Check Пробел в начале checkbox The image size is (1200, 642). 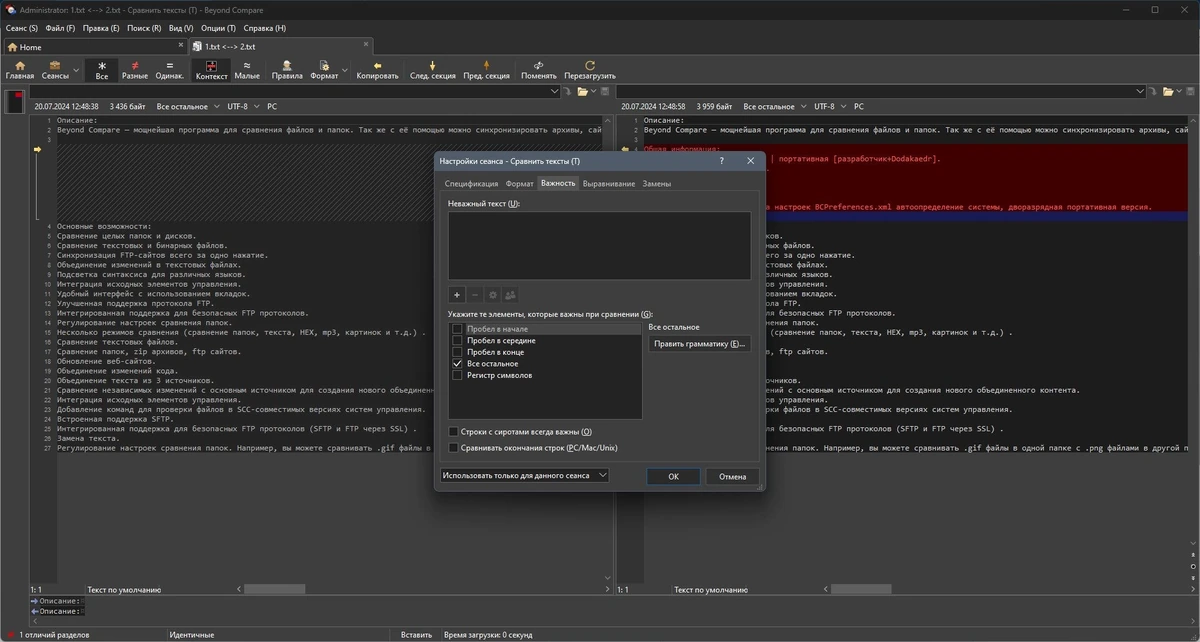[x=457, y=329]
